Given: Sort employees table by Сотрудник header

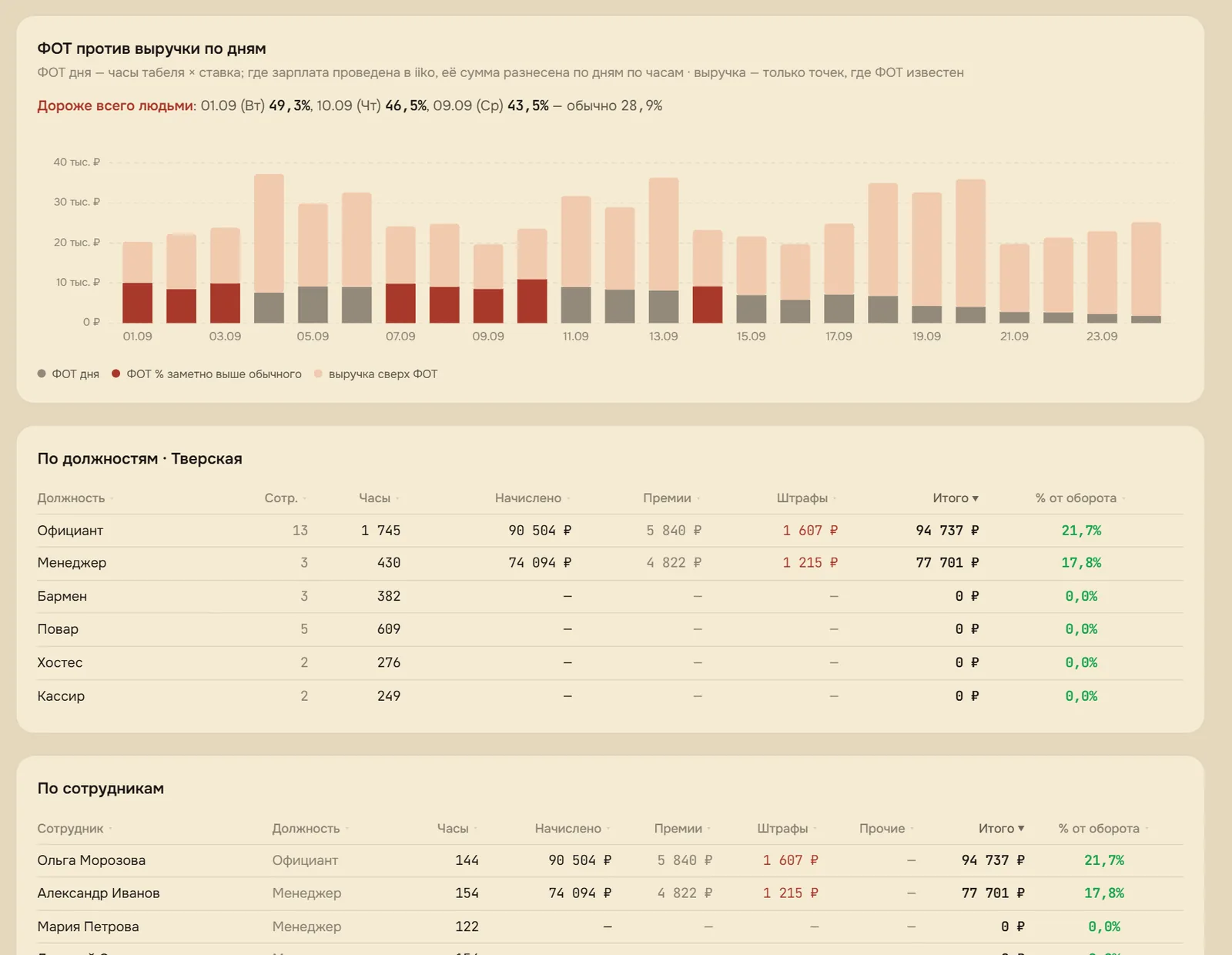Looking at the screenshot, I should (74, 829).
